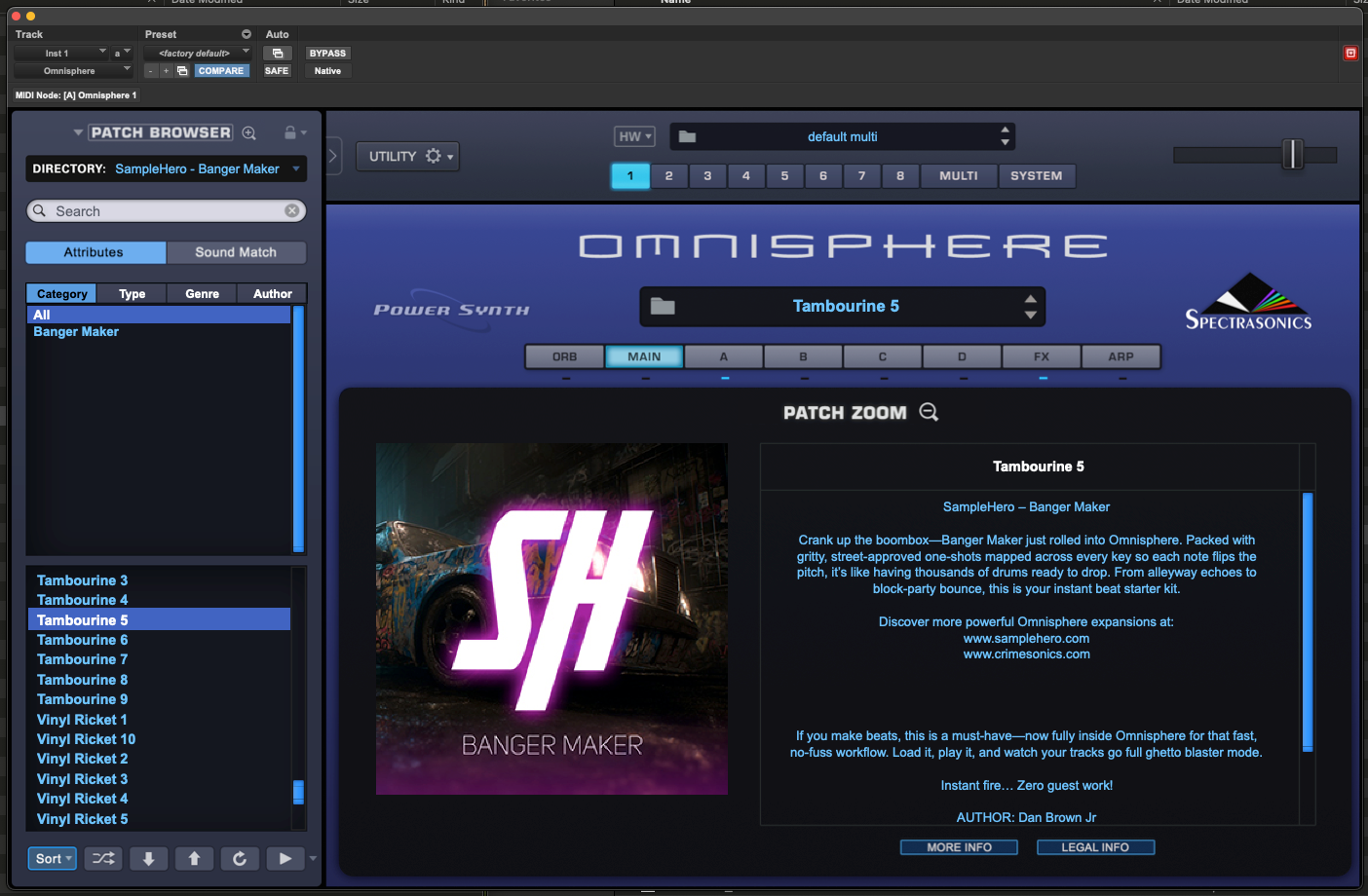Click the preset plus button
This screenshot has height=896, width=1368.
[x=166, y=71]
